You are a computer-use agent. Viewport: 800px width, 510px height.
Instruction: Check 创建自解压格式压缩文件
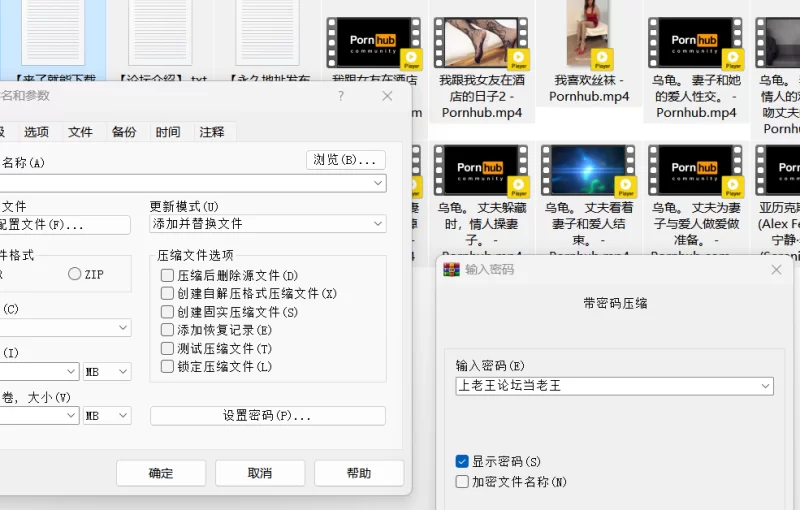pos(168,294)
